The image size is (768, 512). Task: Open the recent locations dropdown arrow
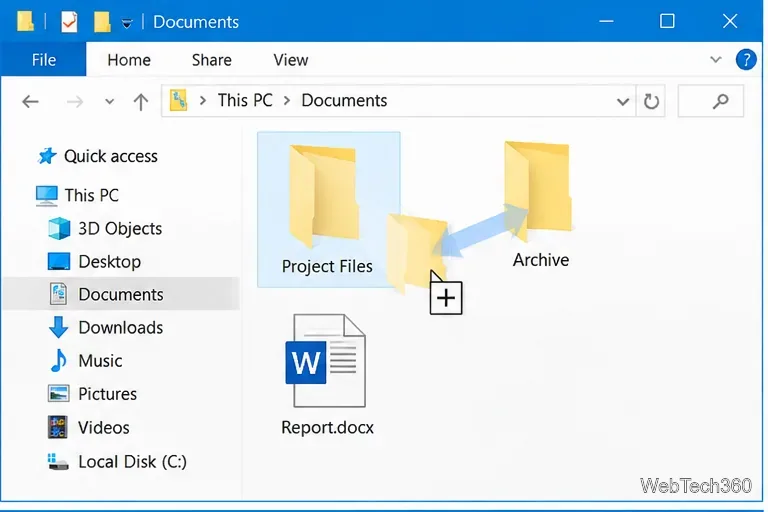[x=109, y=102]
